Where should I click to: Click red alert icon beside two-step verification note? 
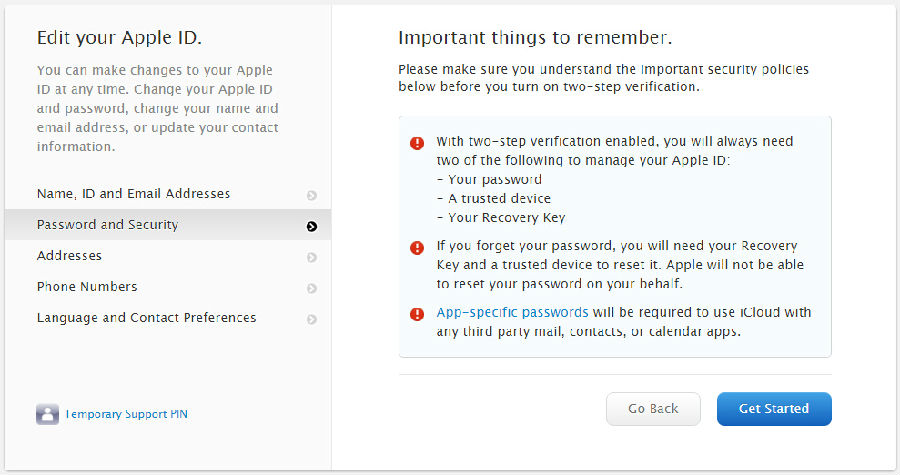417,143
